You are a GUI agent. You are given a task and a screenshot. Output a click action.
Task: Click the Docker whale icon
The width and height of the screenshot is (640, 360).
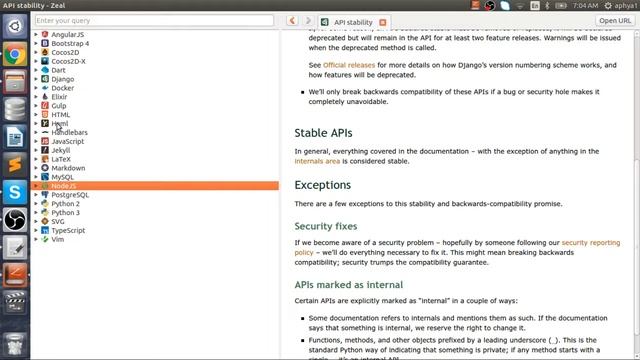(x=45, y=88)
